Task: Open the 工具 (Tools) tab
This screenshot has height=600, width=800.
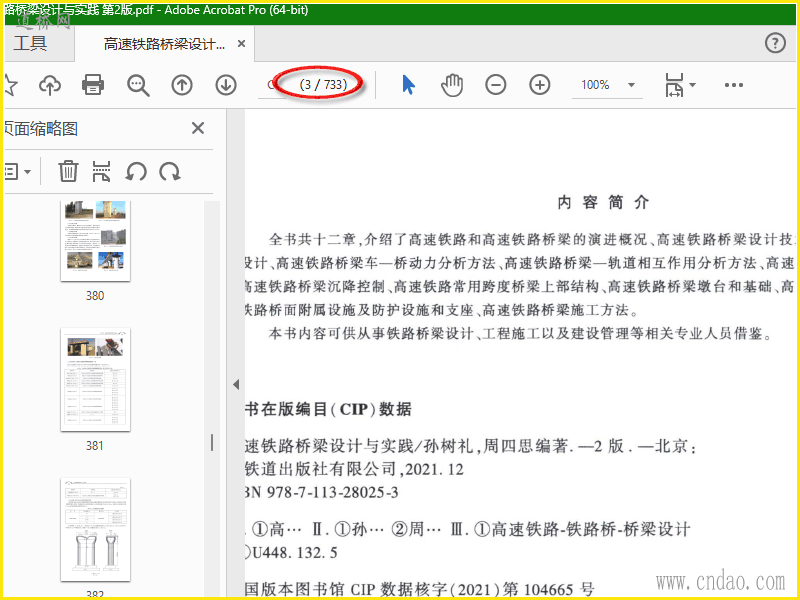Action: [x=31, y=43]
